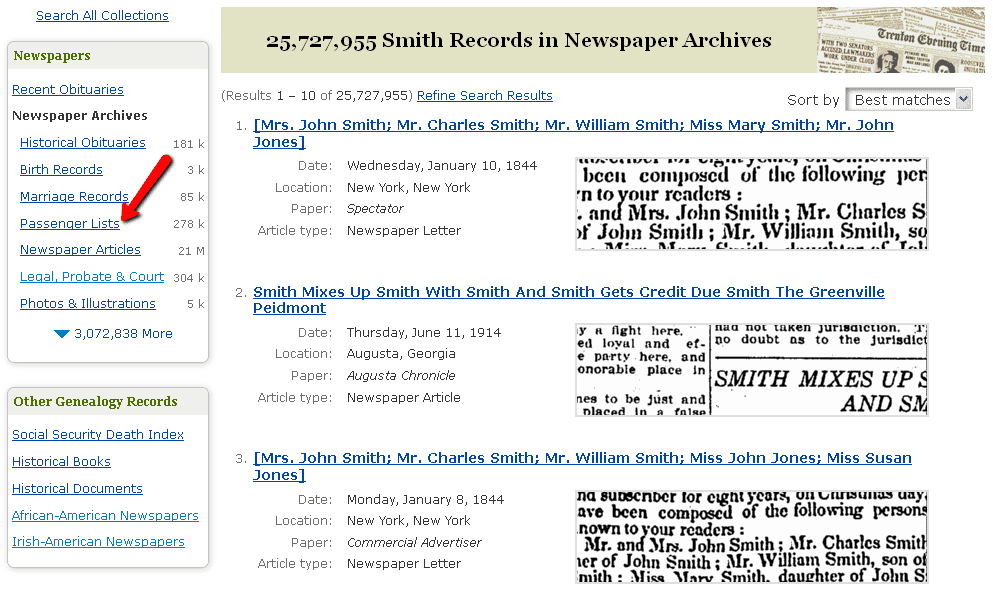Click Refine Search Results link
The image size is (993, 599).
484,95
